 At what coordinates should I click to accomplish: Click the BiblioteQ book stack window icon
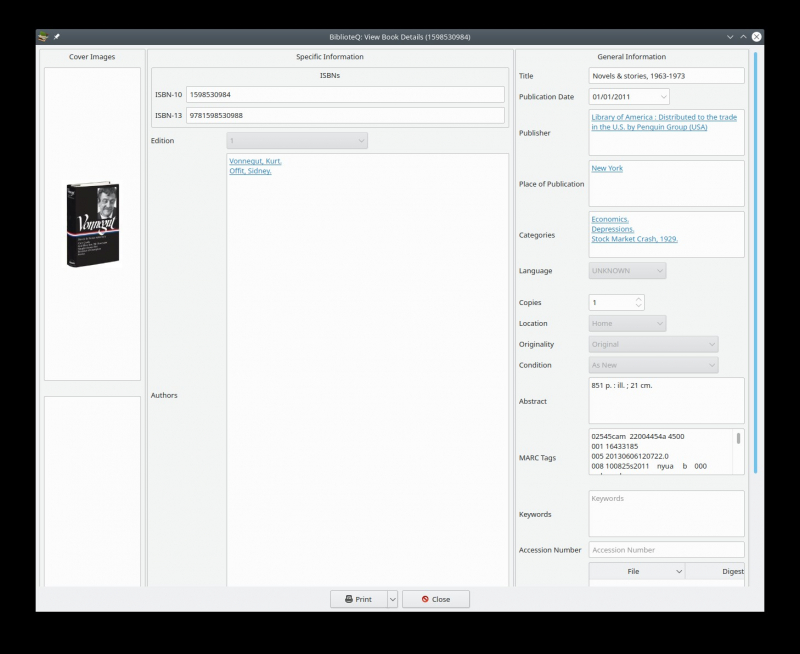coord(43,37)
